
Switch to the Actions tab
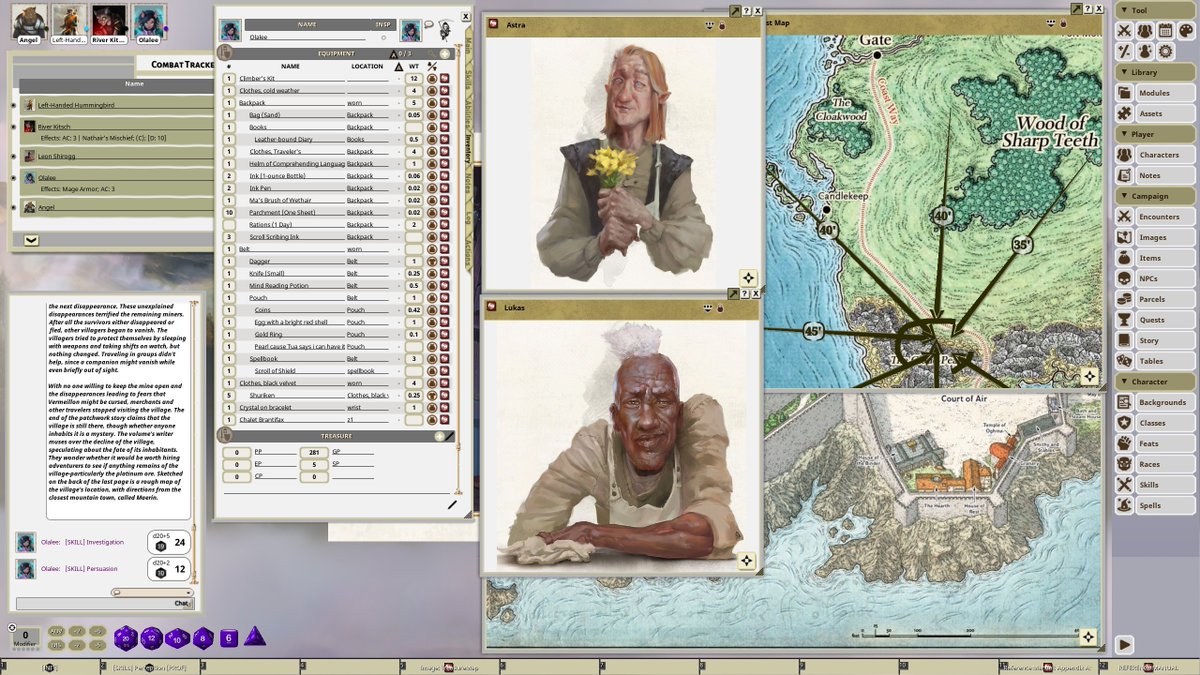click(x=467, y=252)
